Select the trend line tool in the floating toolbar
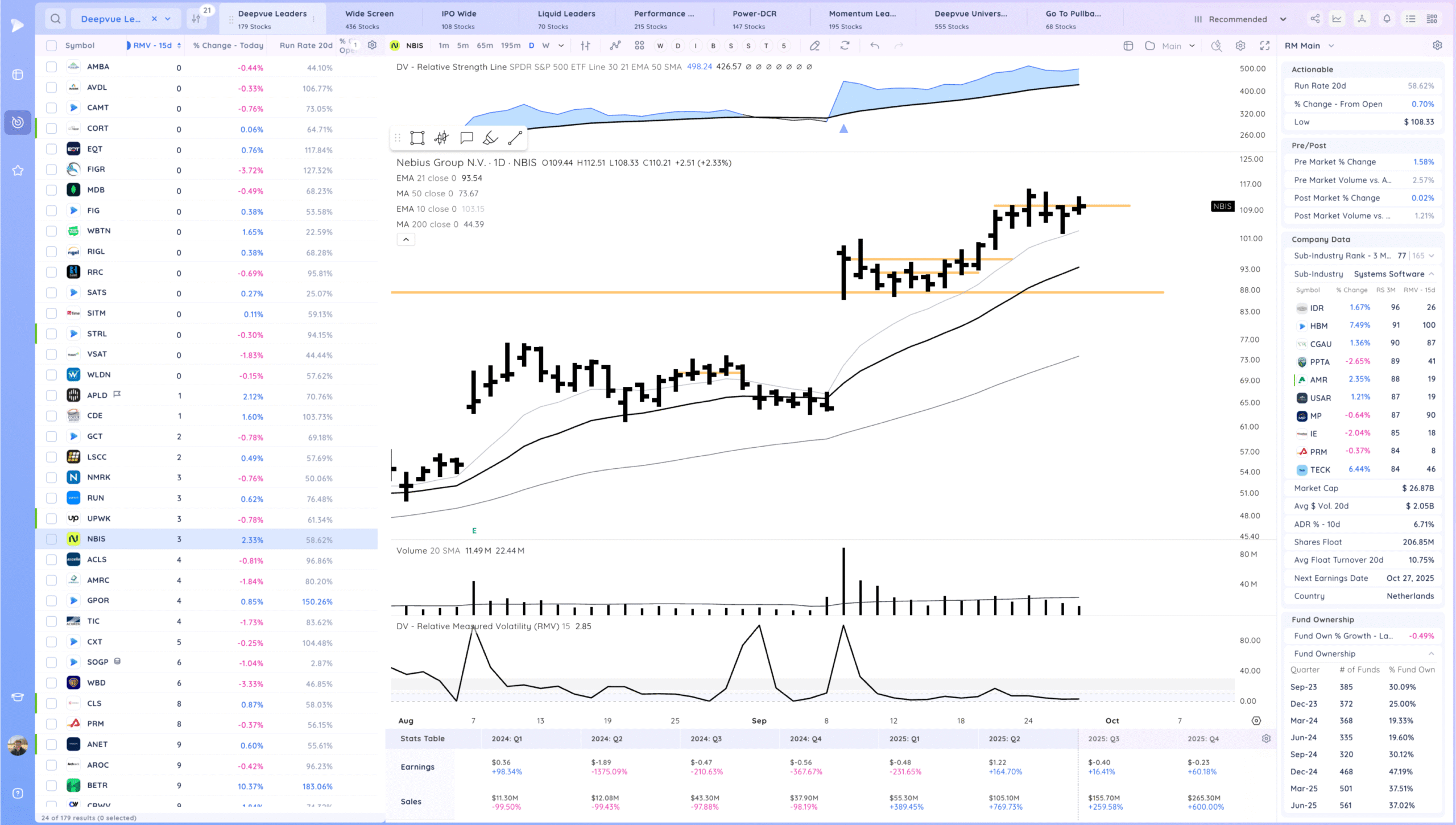This screenshot has width=1456, height=825. pyautogui.click(x=515, y=138)
